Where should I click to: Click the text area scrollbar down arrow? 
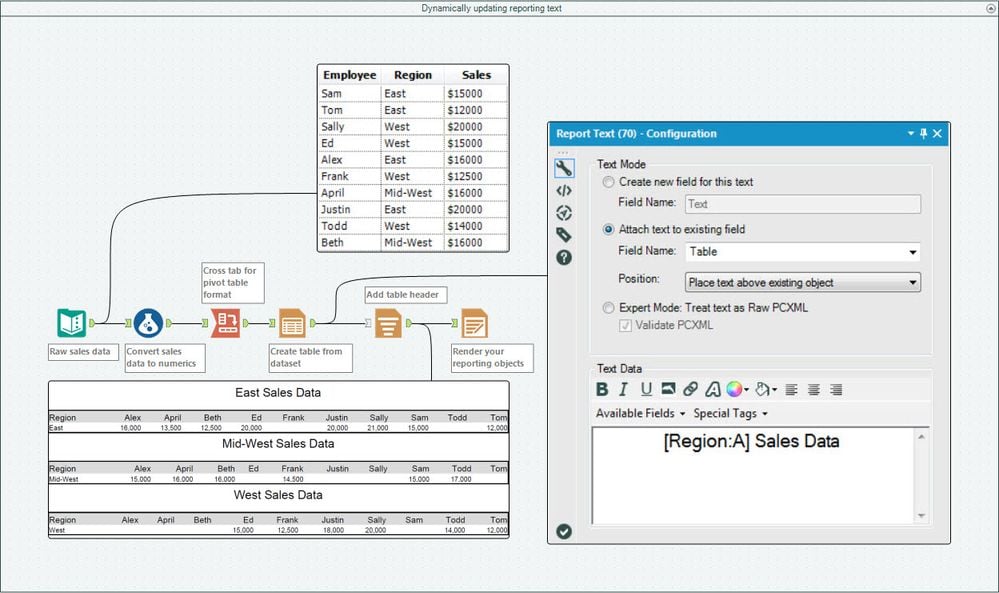click(921, 515)
